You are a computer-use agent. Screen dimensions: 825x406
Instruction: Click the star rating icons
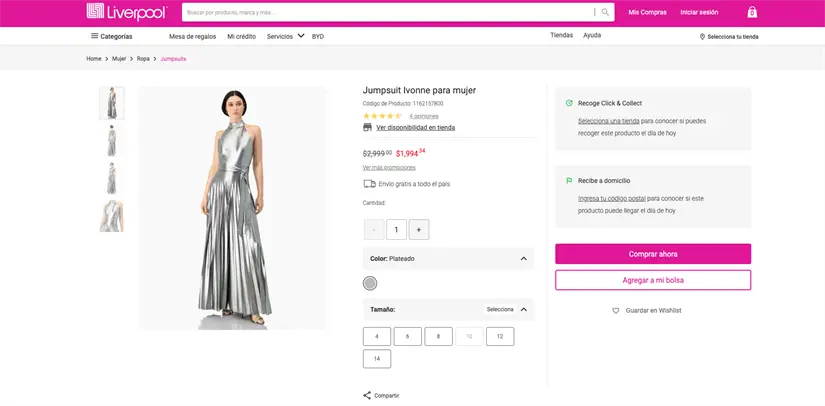382,116
